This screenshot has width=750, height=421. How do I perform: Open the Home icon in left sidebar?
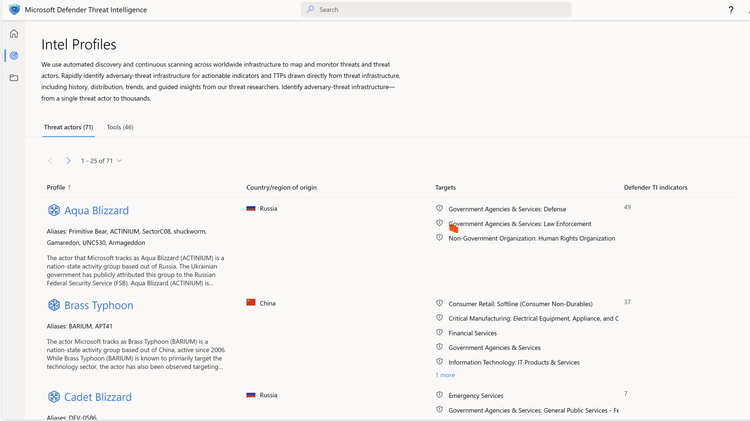tap(14, 34)
